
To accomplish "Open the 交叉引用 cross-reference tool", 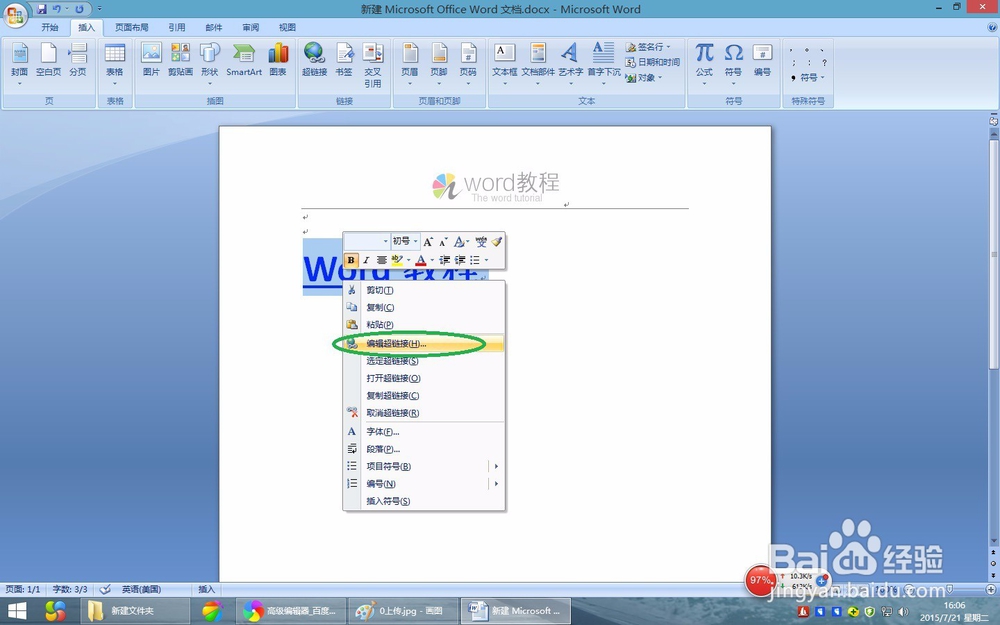I will click(x=372, y=65).
